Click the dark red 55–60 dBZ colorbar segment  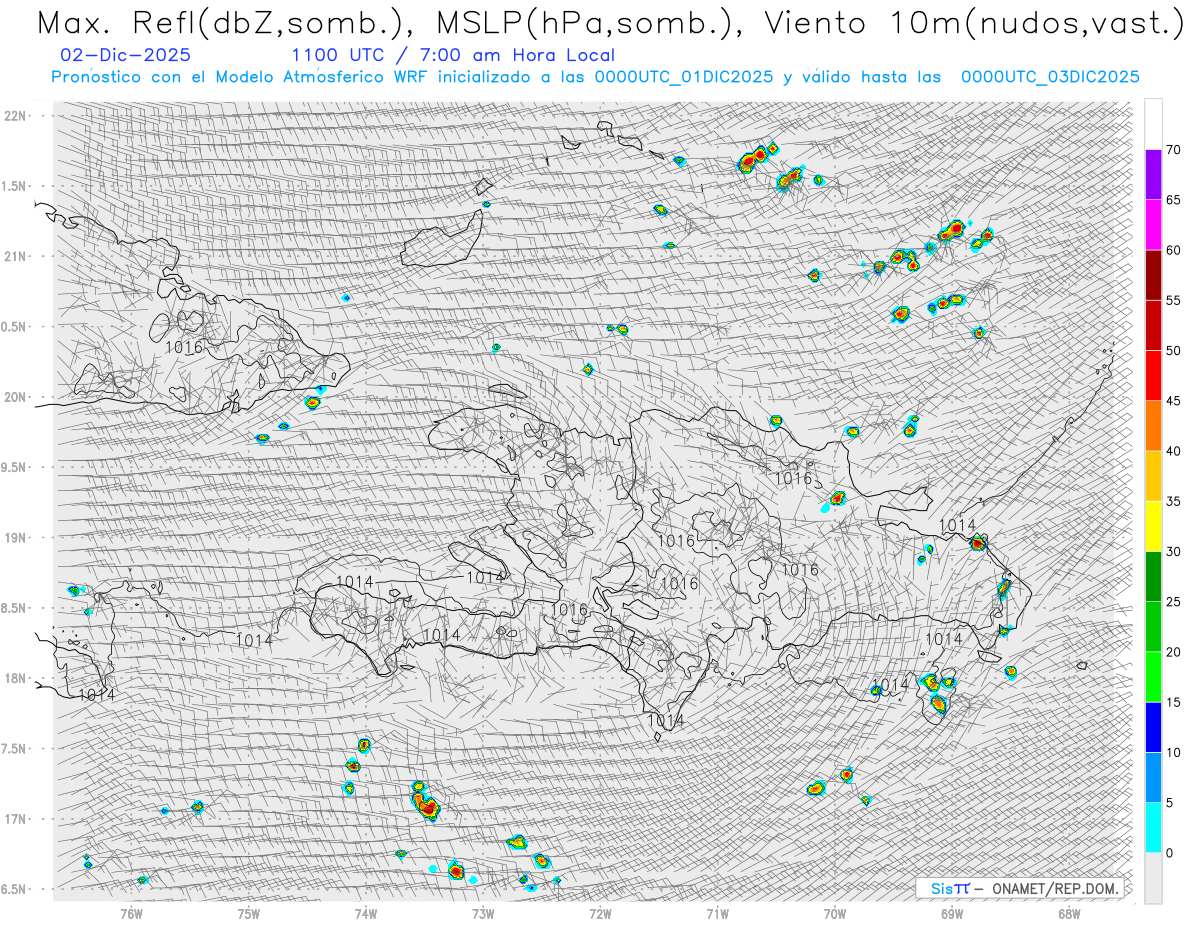pyautogui.click(x=1153, y=275)
